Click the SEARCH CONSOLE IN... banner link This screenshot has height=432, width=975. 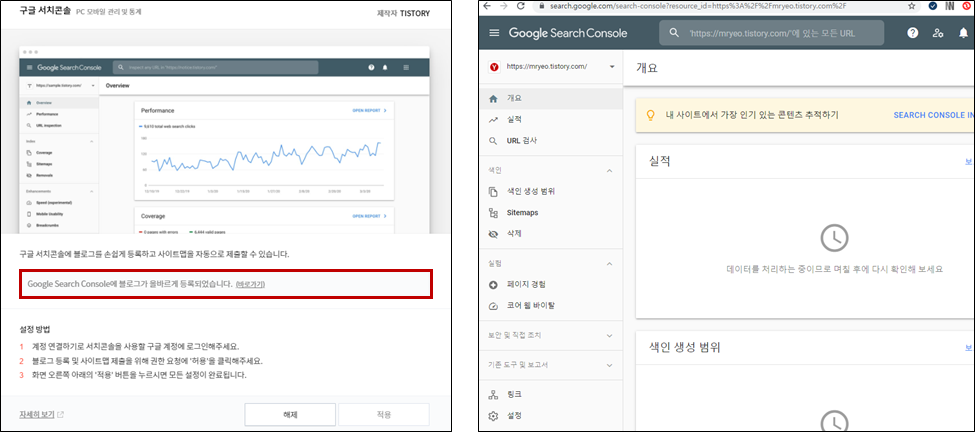[x=933, y=116]
